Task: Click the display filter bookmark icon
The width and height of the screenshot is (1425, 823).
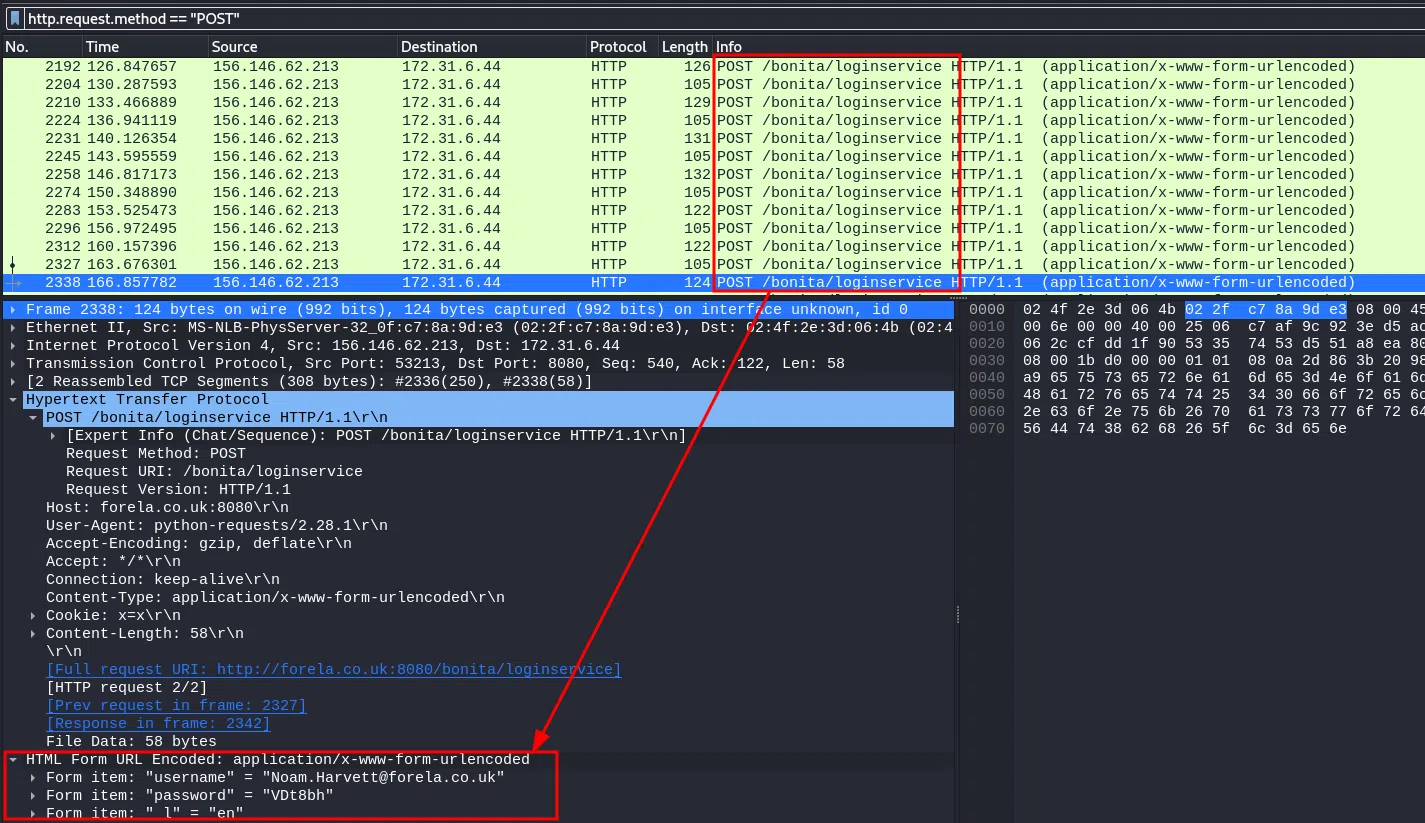Action: (15, 18)
